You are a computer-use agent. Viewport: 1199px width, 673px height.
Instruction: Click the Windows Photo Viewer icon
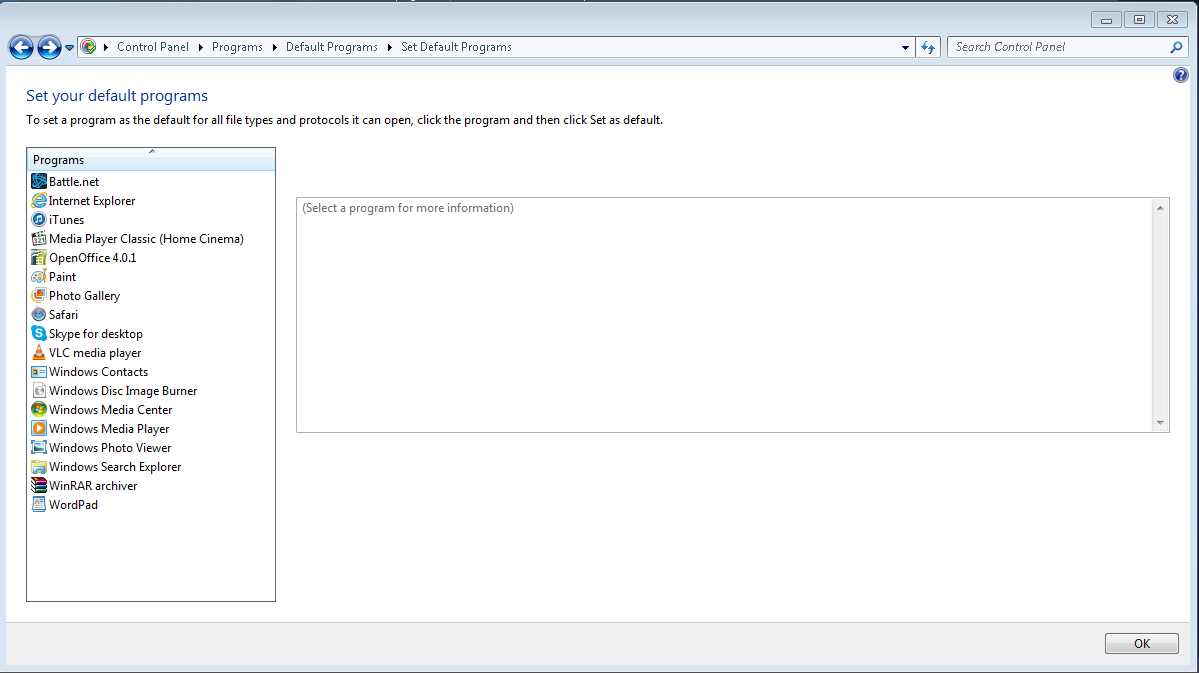39,447
